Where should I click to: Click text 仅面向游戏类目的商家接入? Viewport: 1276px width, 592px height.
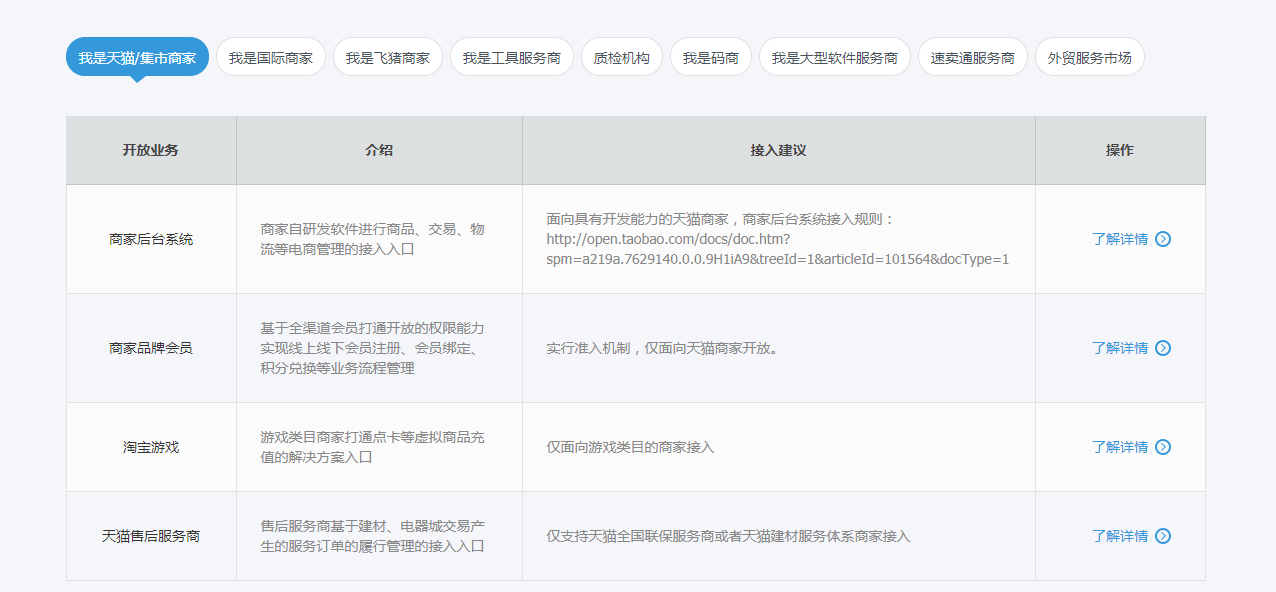(x=630, y=447)
